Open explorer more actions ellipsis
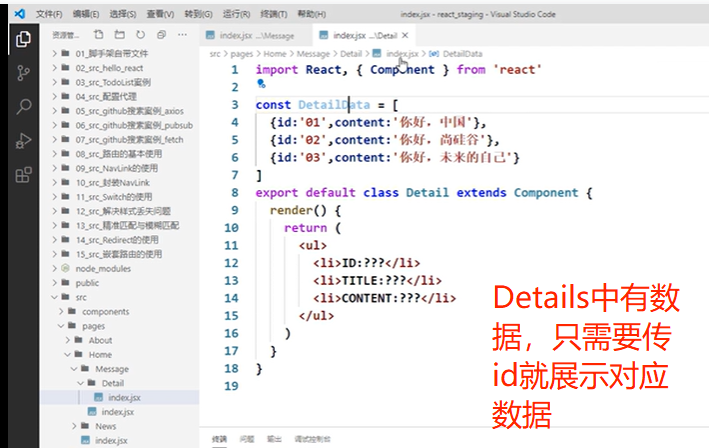709x448 pixels. tap(182, 35)
